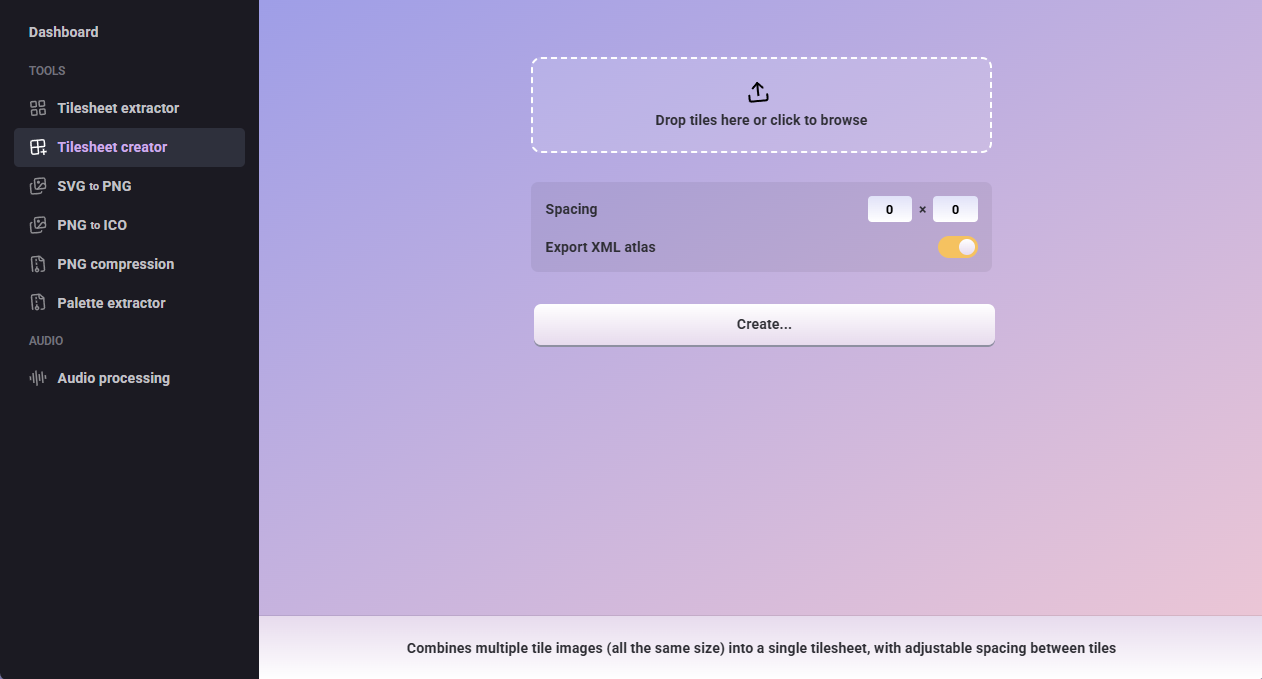Select the Palette extractor file icon
1262x679 pixels.
coord(38,303)
